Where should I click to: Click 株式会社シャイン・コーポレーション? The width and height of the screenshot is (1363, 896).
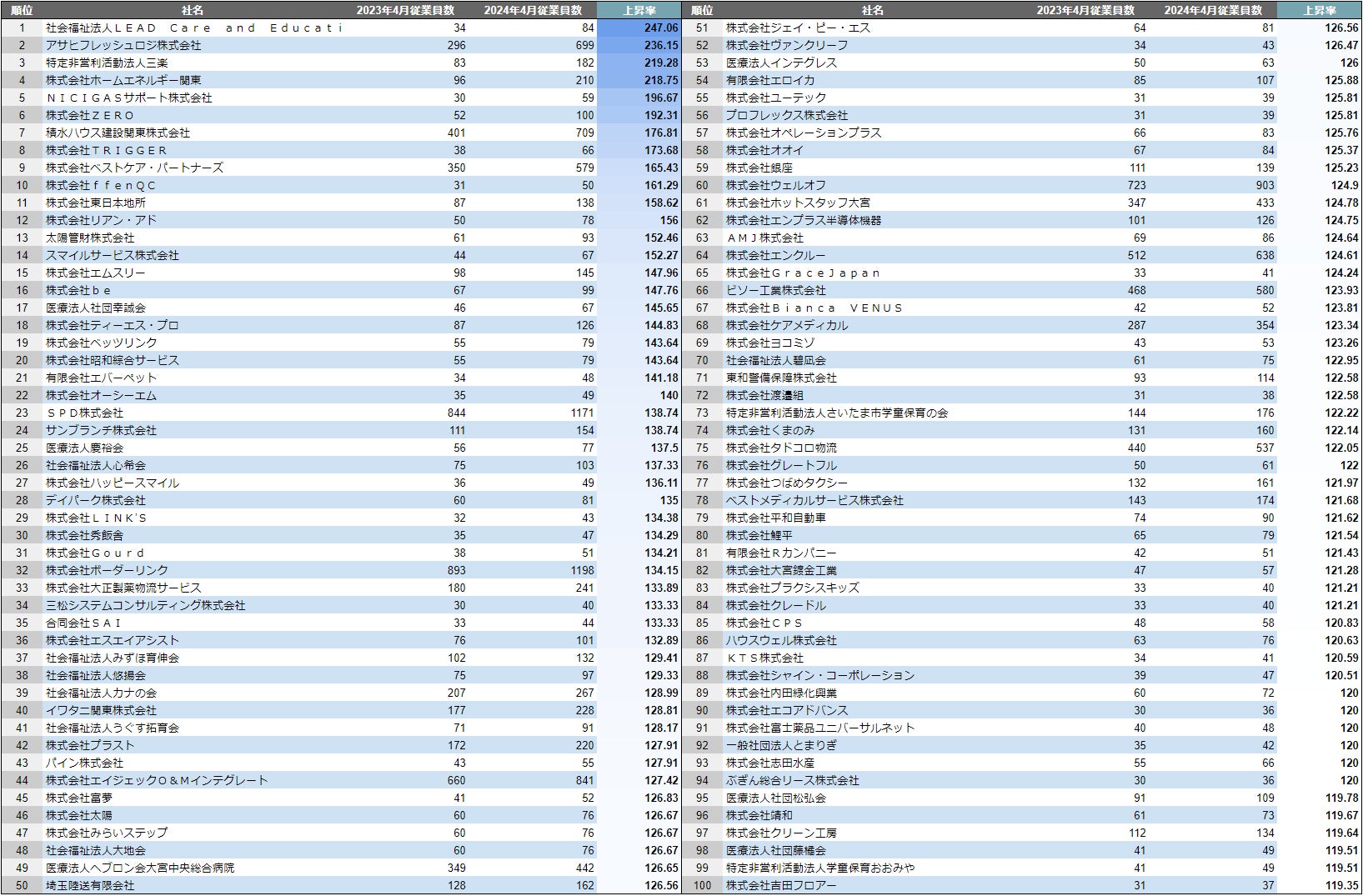click(x=820, y=675)
